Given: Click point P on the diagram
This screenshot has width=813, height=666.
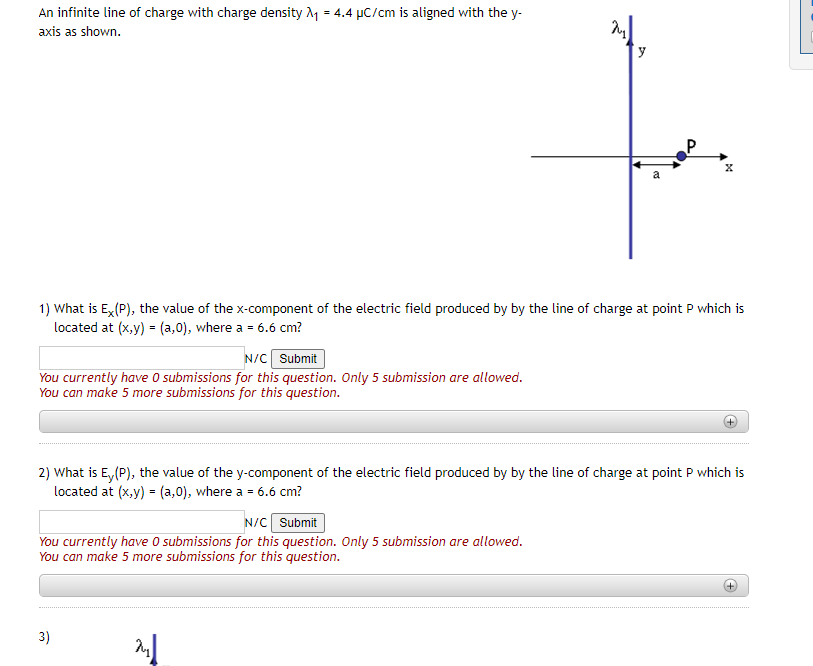Looking at the screenshot, I should point(681,153).
